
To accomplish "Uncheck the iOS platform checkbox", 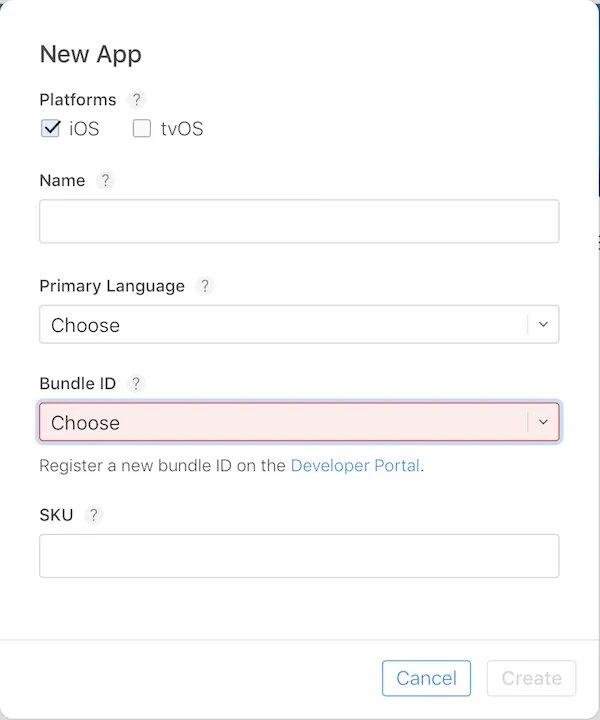I will [x=51, y=128].
